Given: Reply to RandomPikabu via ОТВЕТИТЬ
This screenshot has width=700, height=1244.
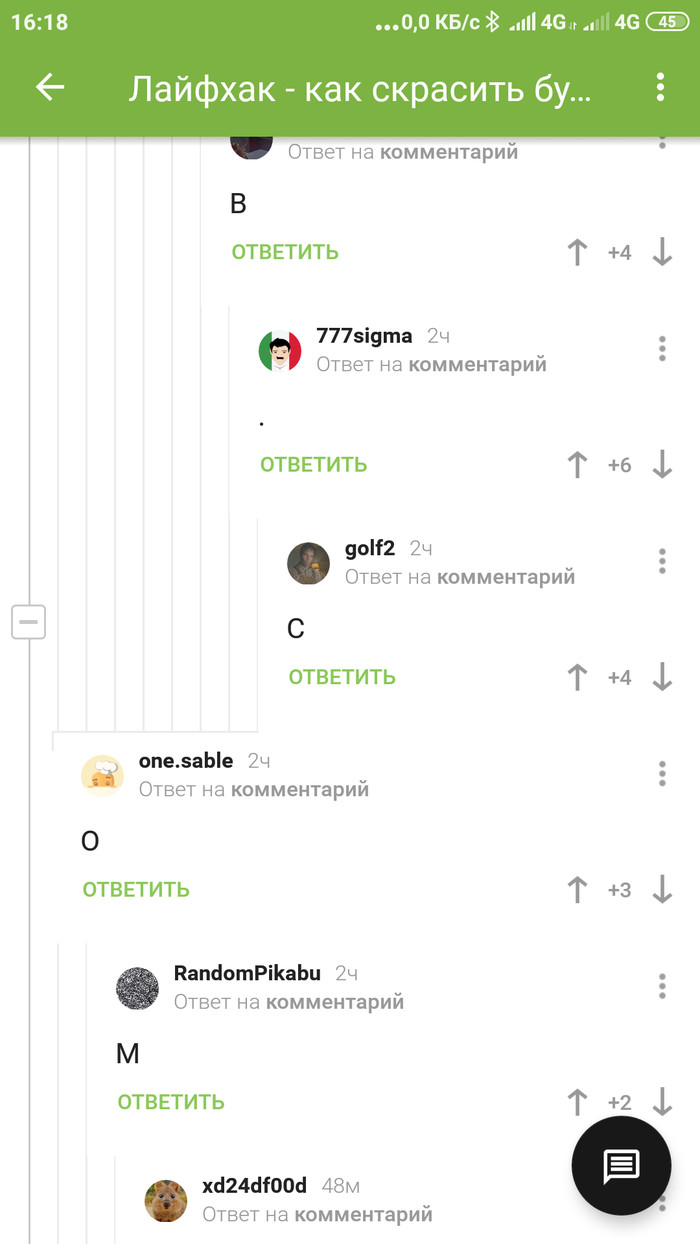Looking at the screenshot, I should click(171, 1102).
